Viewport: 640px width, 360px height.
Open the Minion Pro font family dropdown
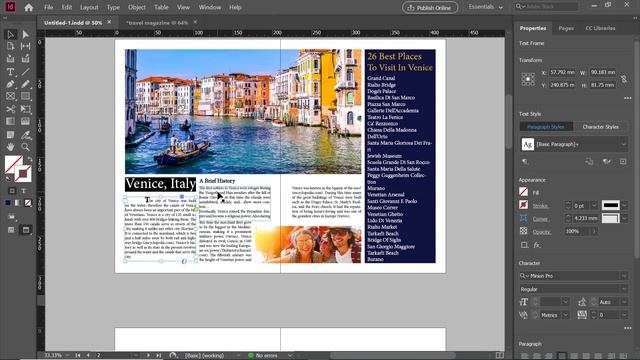click(x=624, y=276)
